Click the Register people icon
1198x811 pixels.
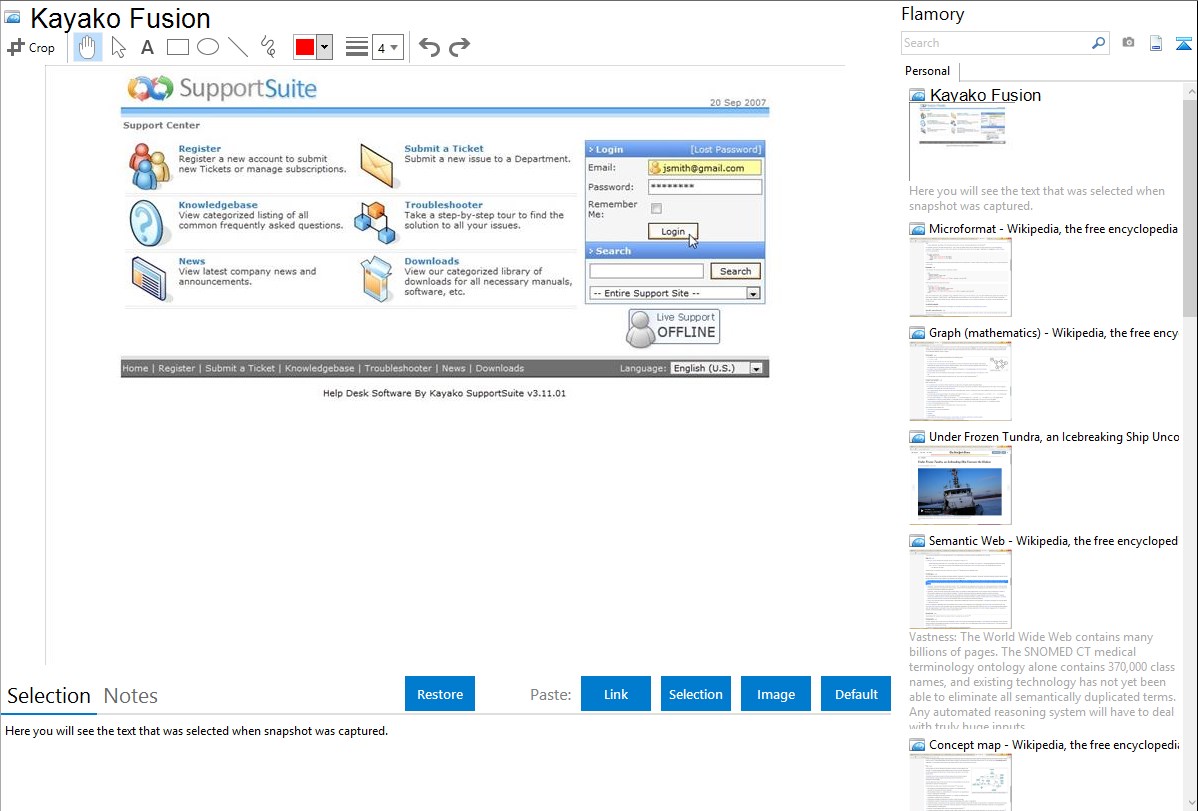click(148, 166)
